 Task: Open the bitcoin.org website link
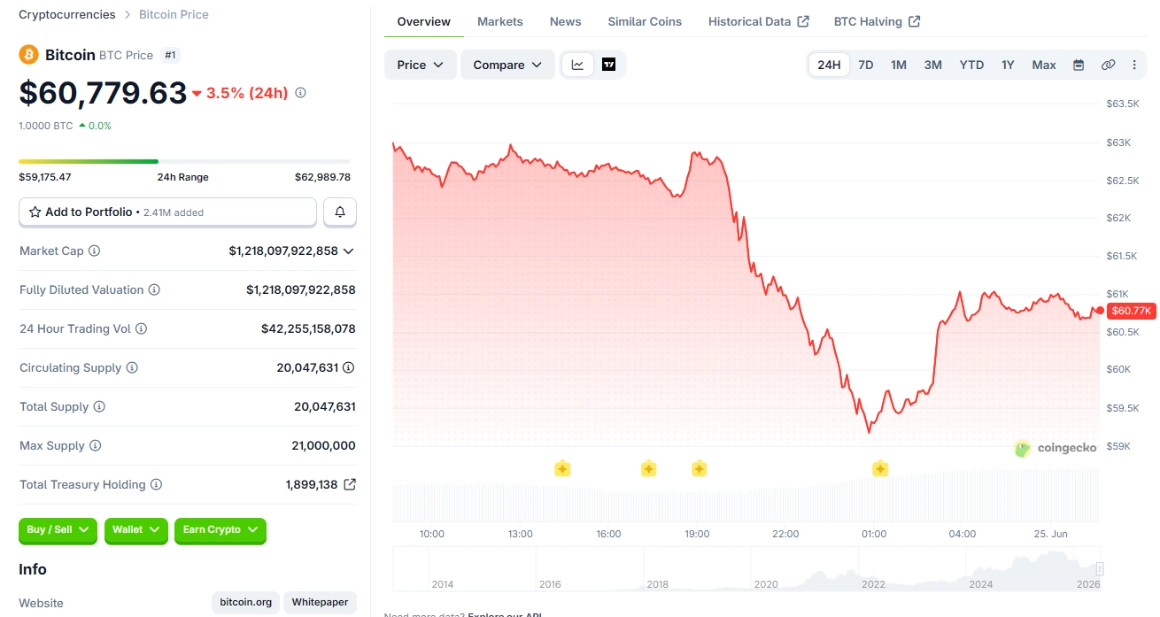246,602
